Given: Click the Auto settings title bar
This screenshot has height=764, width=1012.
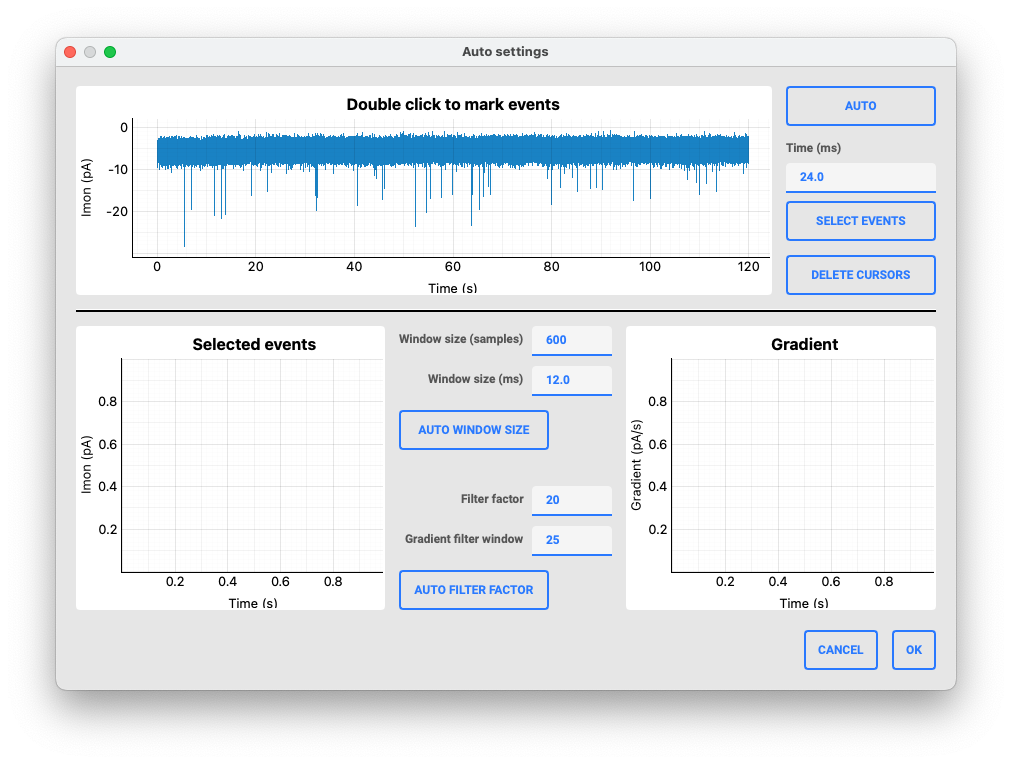Looking at the screenshot, I should pos(505,52).
